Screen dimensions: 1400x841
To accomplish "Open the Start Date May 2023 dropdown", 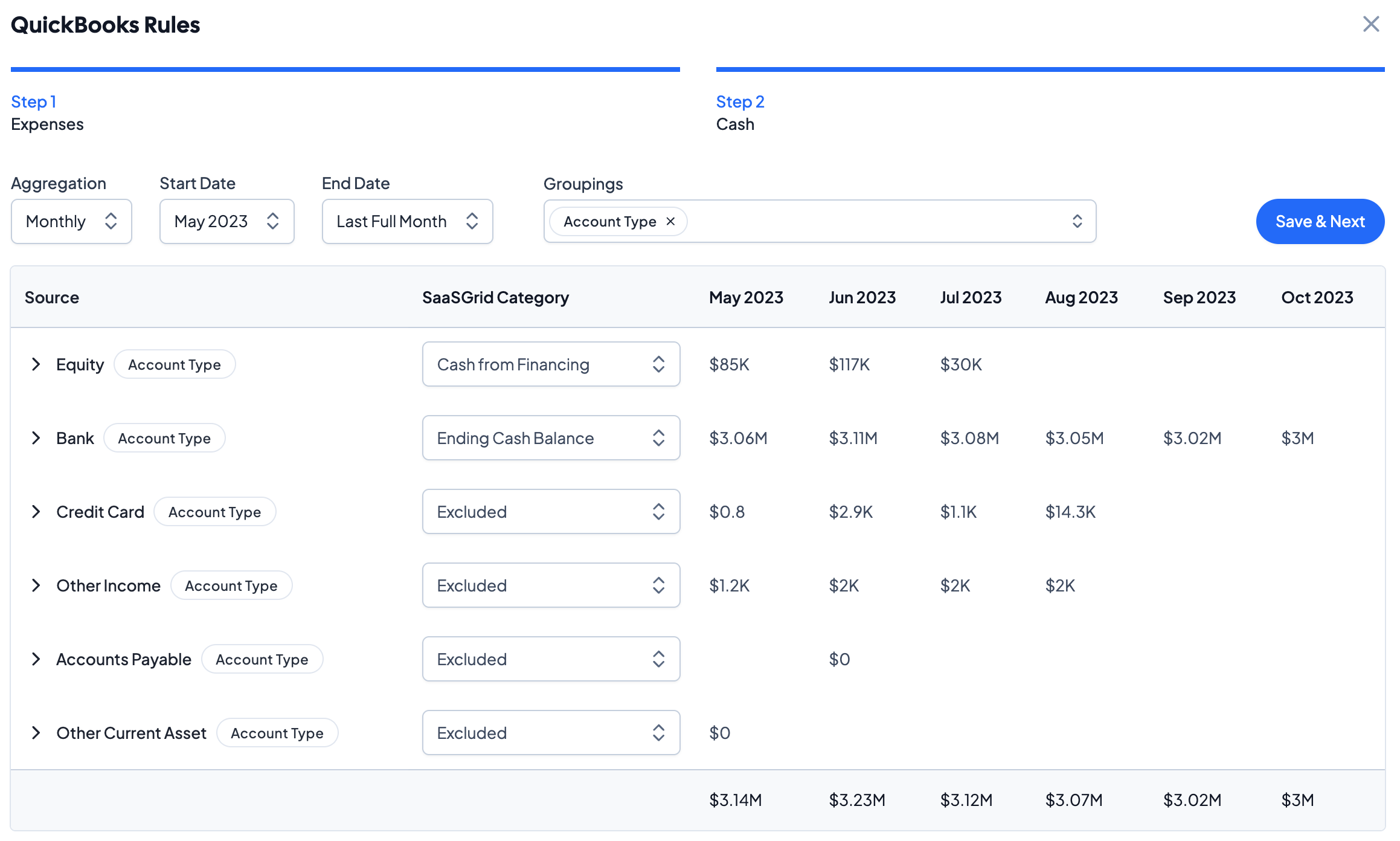I will 226,222.
